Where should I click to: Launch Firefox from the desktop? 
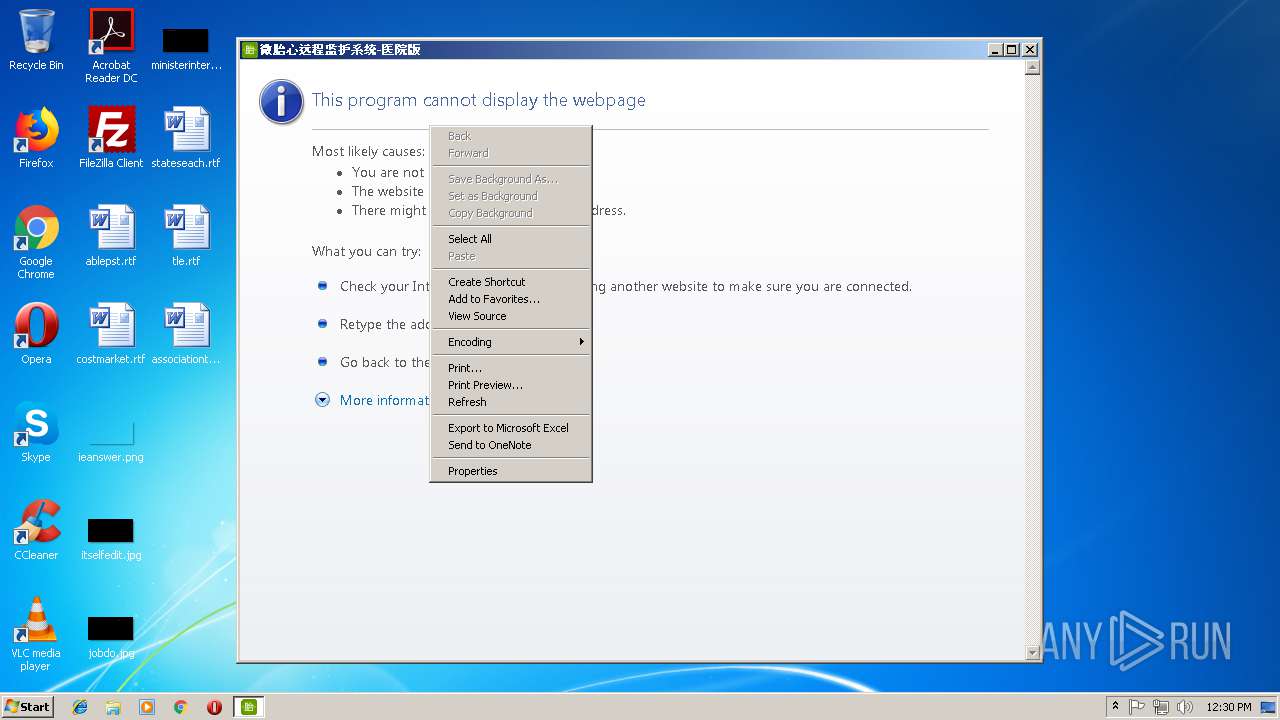tap(36, 137)
